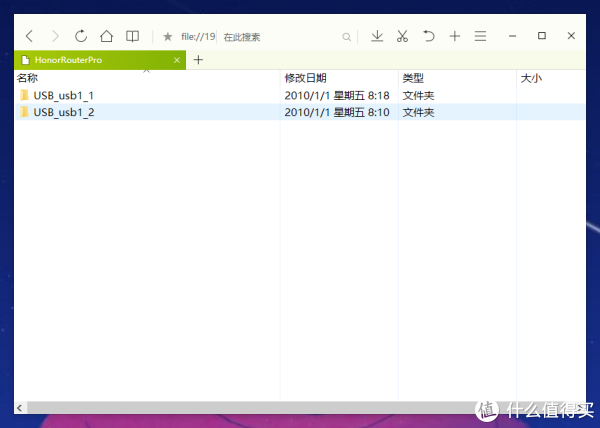The height and width of the screenshot is (428, 600).
Task: Click the scissors screenshot icon
Action: tap(402, 36)
